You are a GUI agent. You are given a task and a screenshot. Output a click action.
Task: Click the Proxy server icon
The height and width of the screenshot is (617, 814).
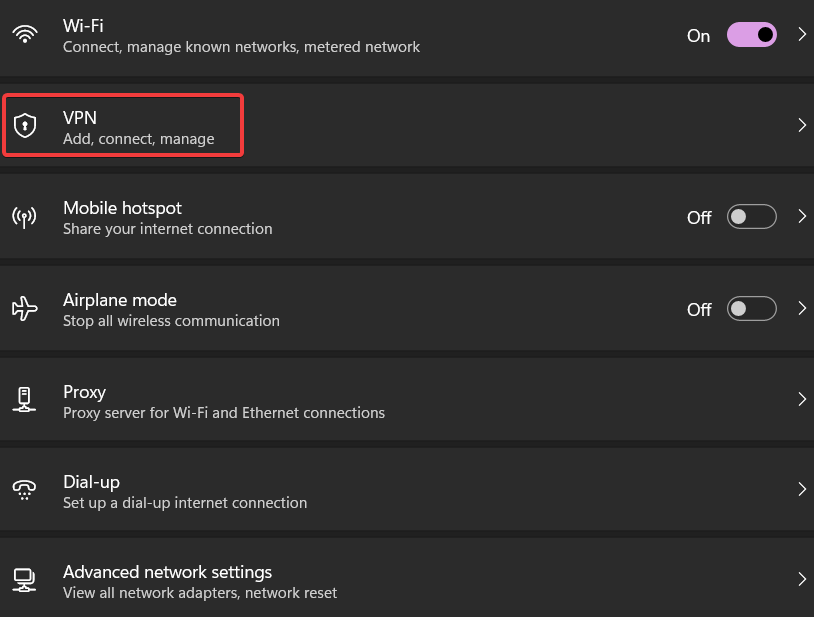[24, 399]
